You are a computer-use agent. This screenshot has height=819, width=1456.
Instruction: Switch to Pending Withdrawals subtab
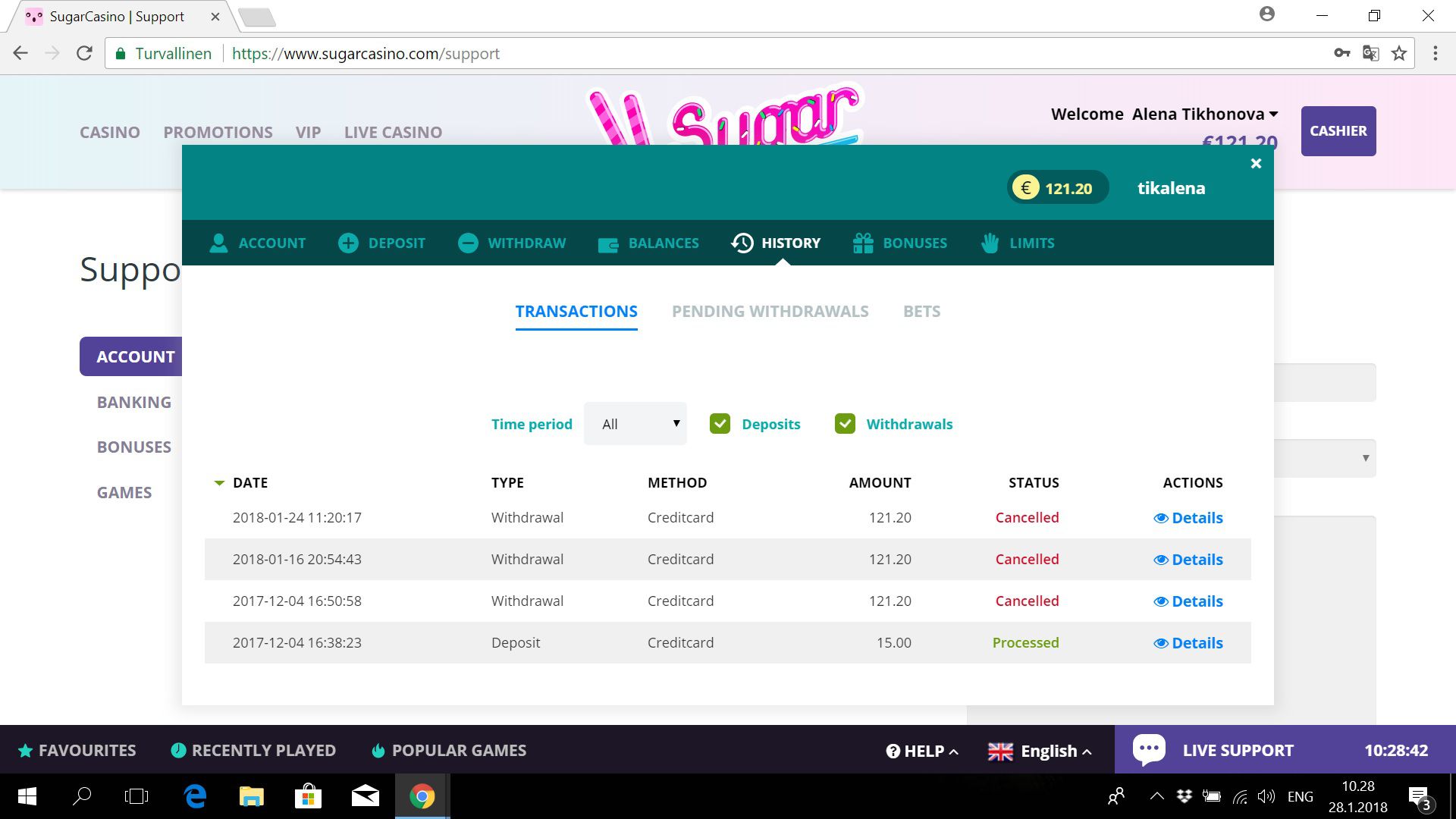[x=770, y=311]
